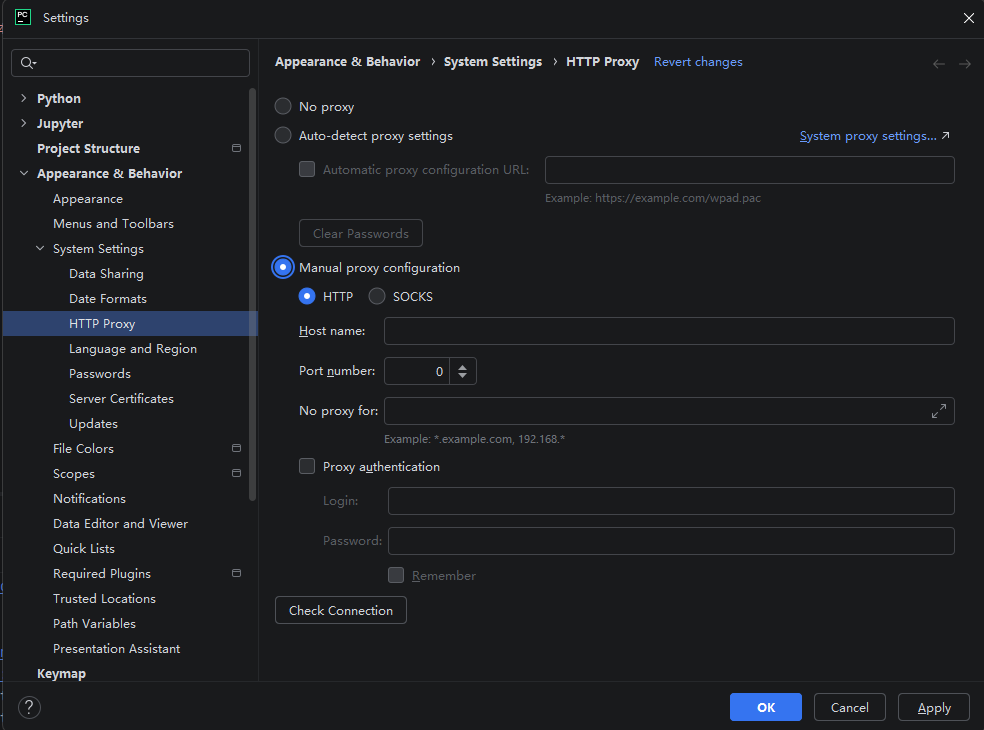The image size is (984, 730).
Task: Select Project Structure in the tree
Action: coord(88,148)
